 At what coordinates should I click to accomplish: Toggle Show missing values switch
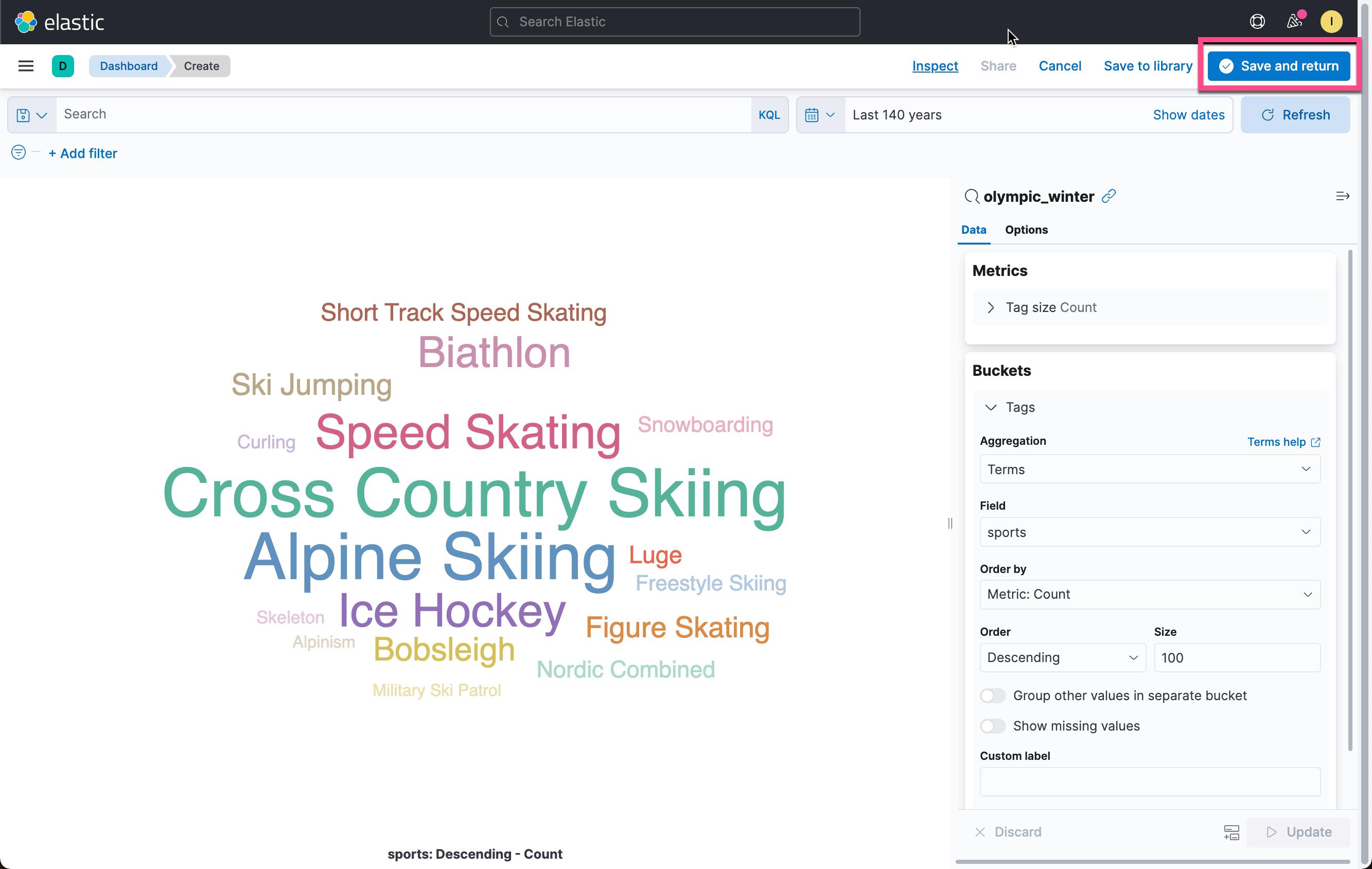(993, 726)
